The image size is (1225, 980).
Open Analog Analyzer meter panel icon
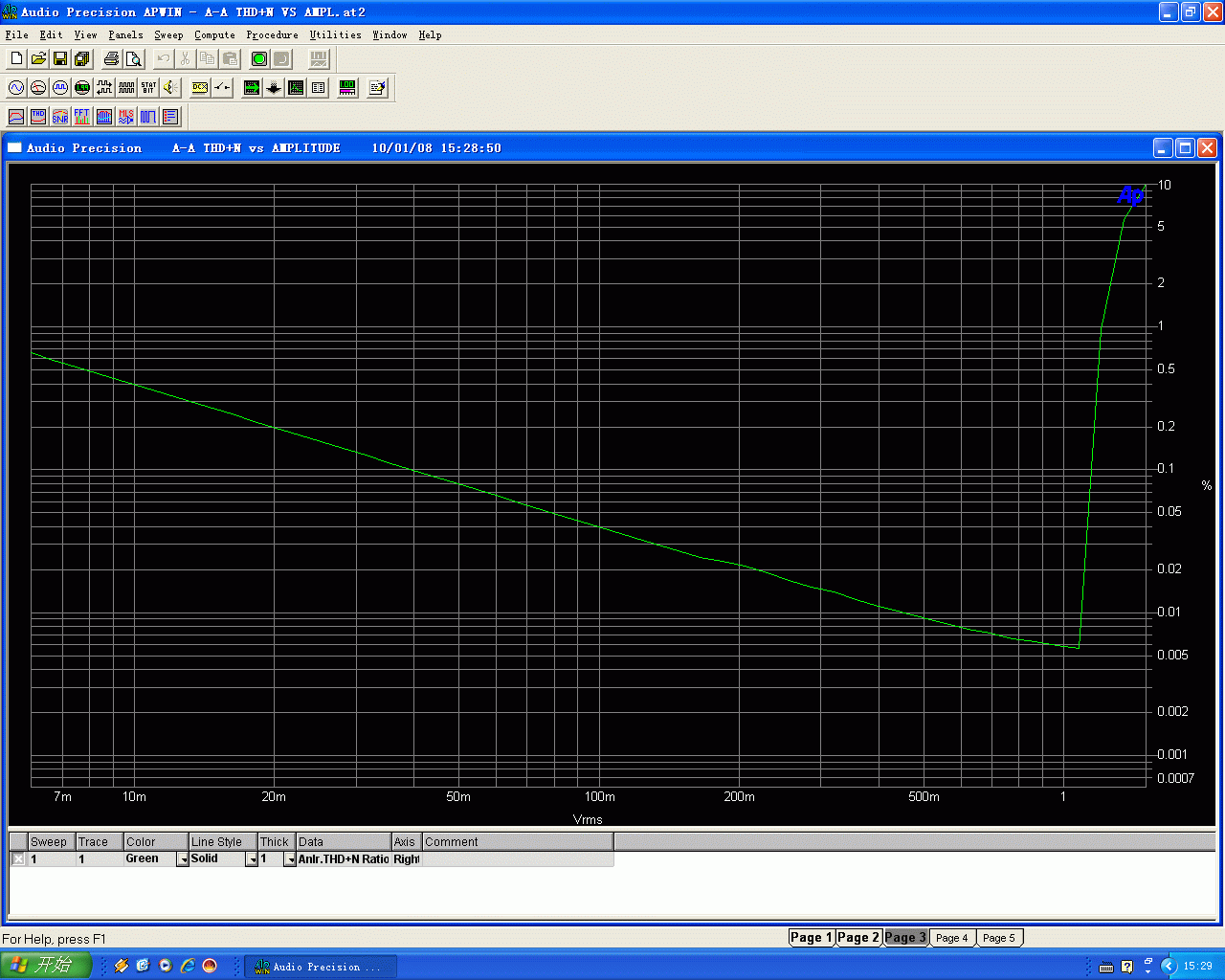point(38,88)
